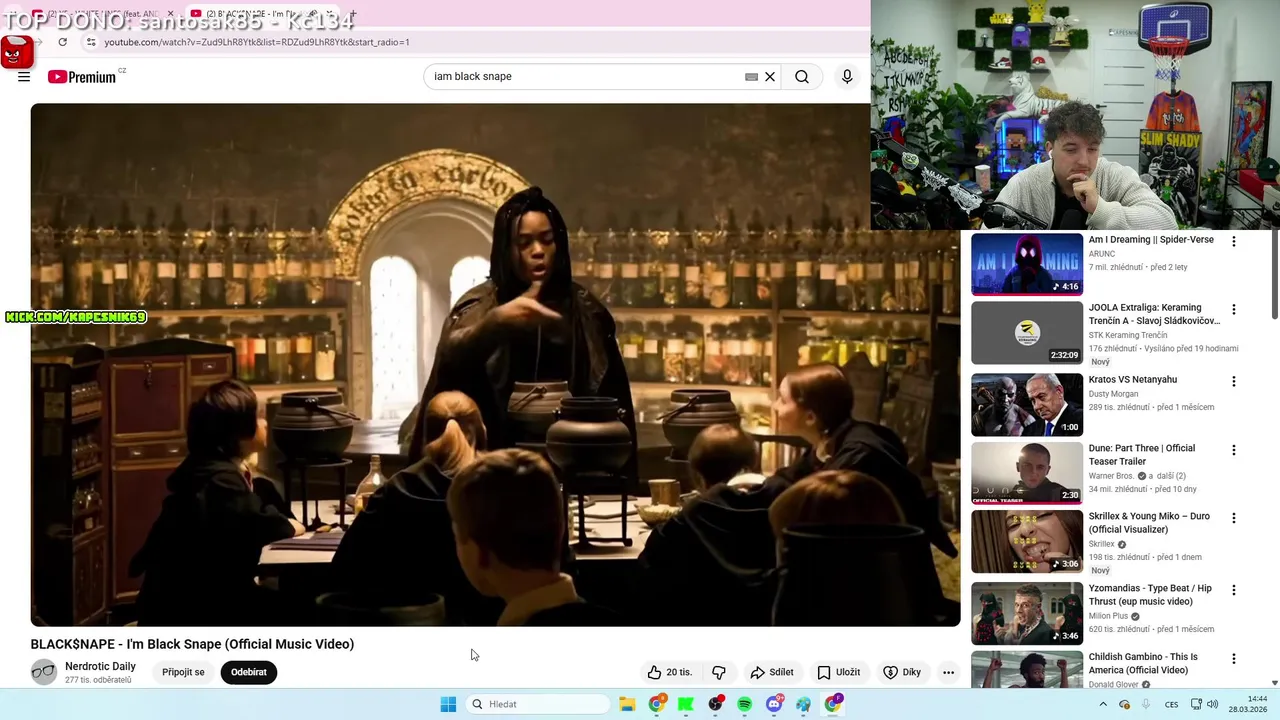
Task: Send thanks with Díky button
Action: pyautogui.click(x=902, y=672)
